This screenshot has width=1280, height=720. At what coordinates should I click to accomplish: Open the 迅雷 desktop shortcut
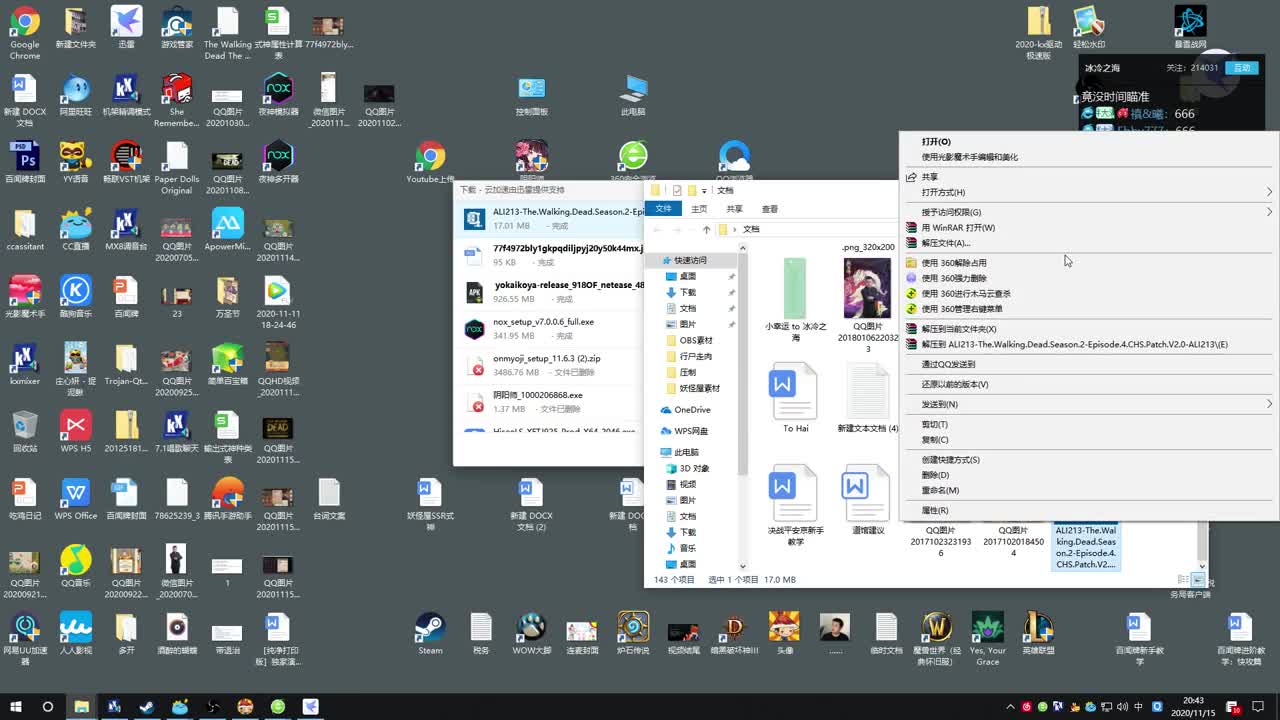[x=126, y=29]
